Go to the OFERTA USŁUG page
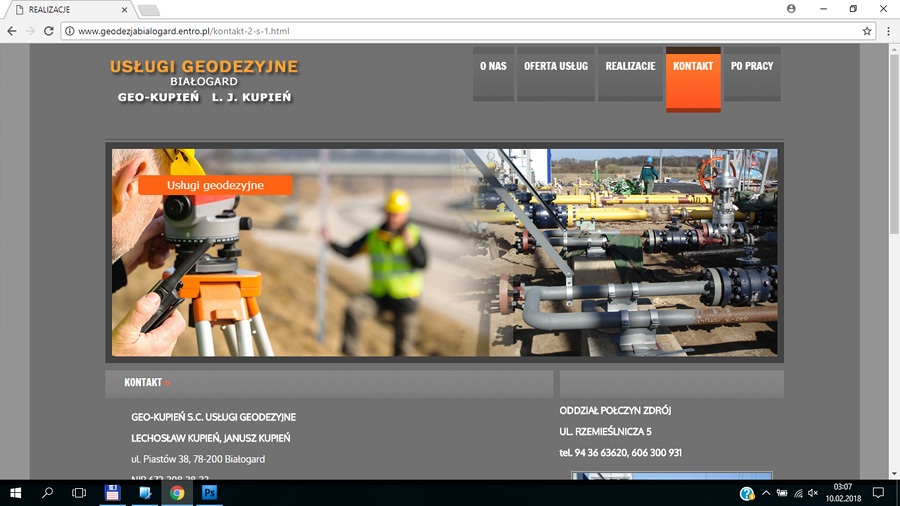 click(556, 66)
